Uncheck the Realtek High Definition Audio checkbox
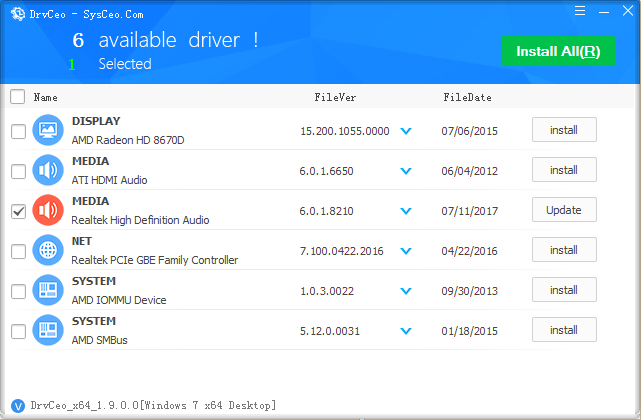 (18, 211)
